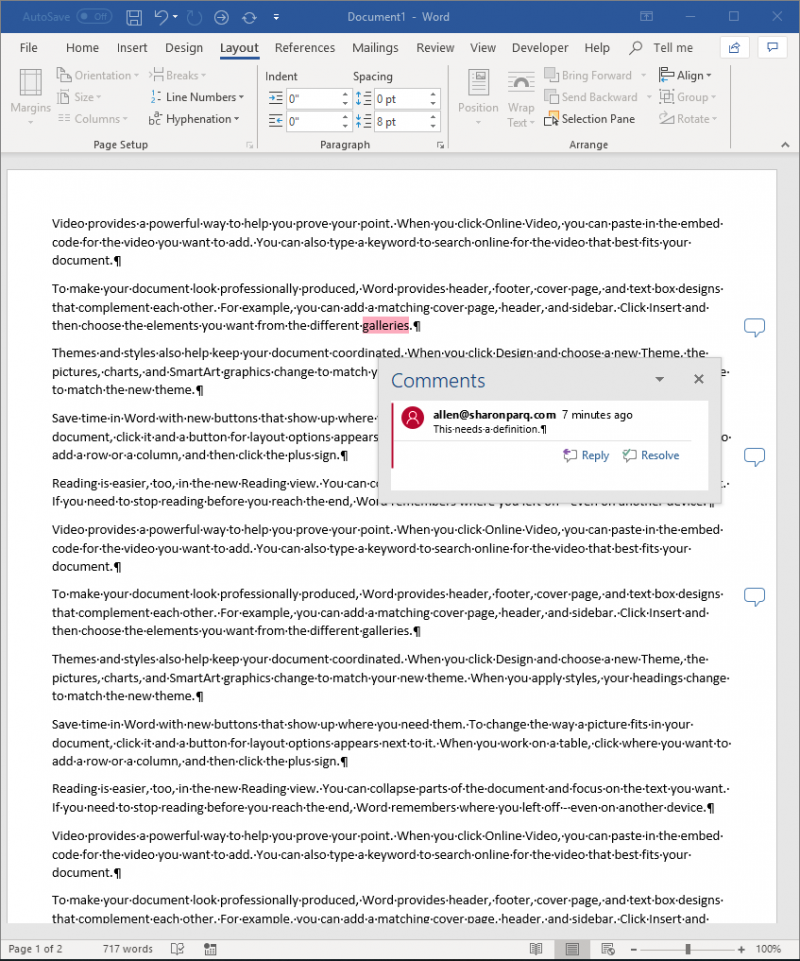This screenshot has width=800, height=961.
Task: Click the second comment balloon in margin
Action: pos(755,457)
